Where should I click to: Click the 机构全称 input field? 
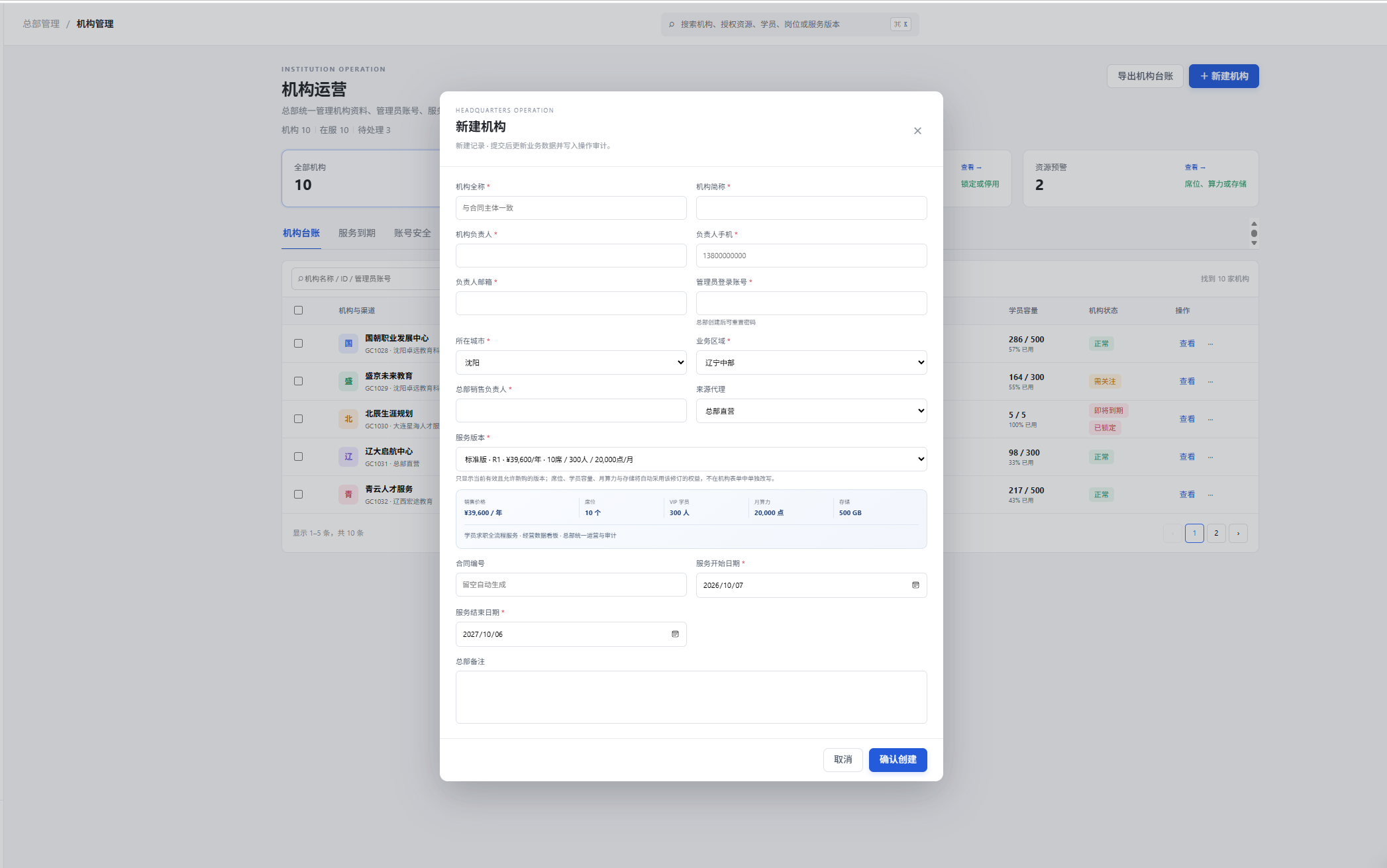571,208
